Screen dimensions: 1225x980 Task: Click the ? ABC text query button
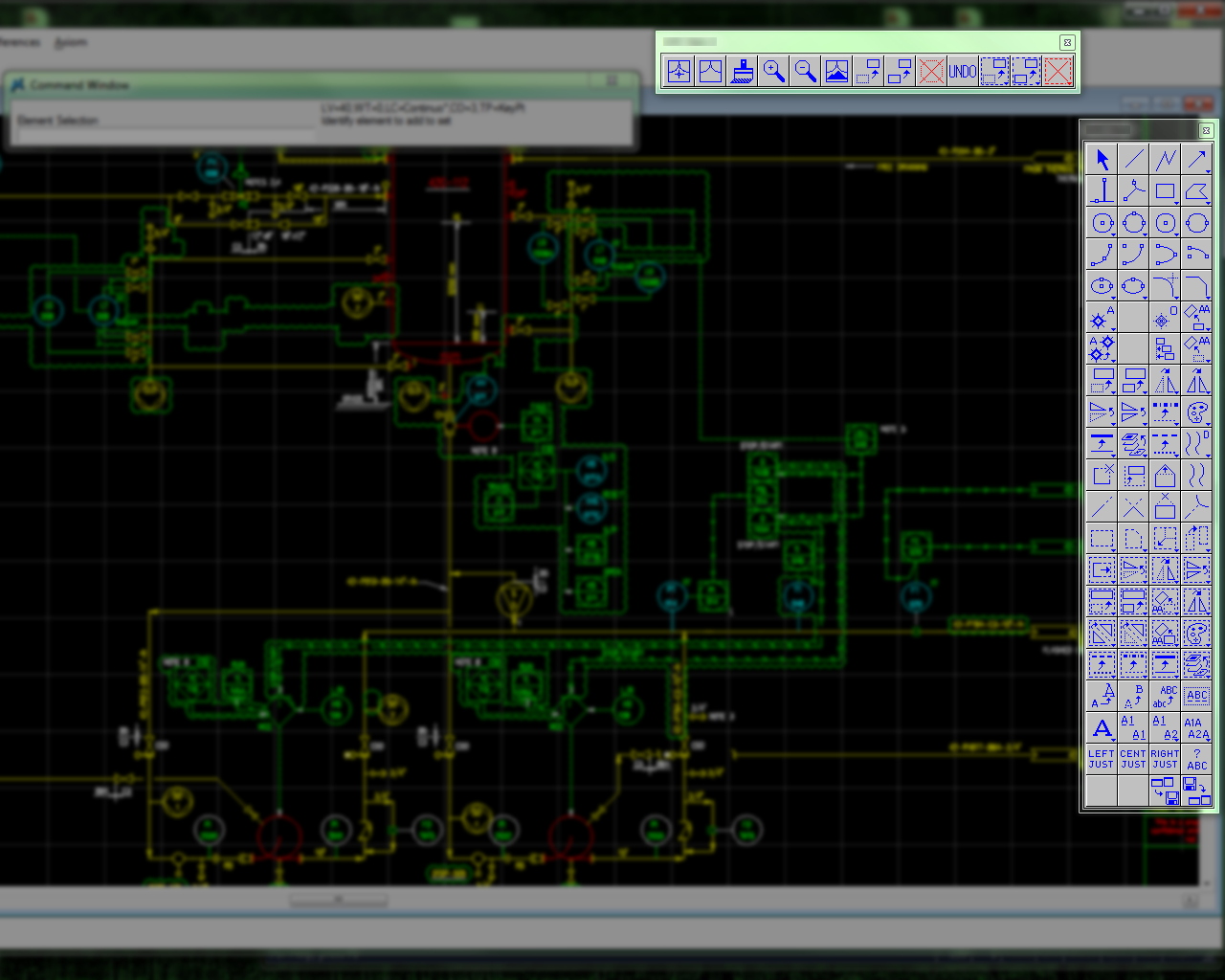point(1197,759)
